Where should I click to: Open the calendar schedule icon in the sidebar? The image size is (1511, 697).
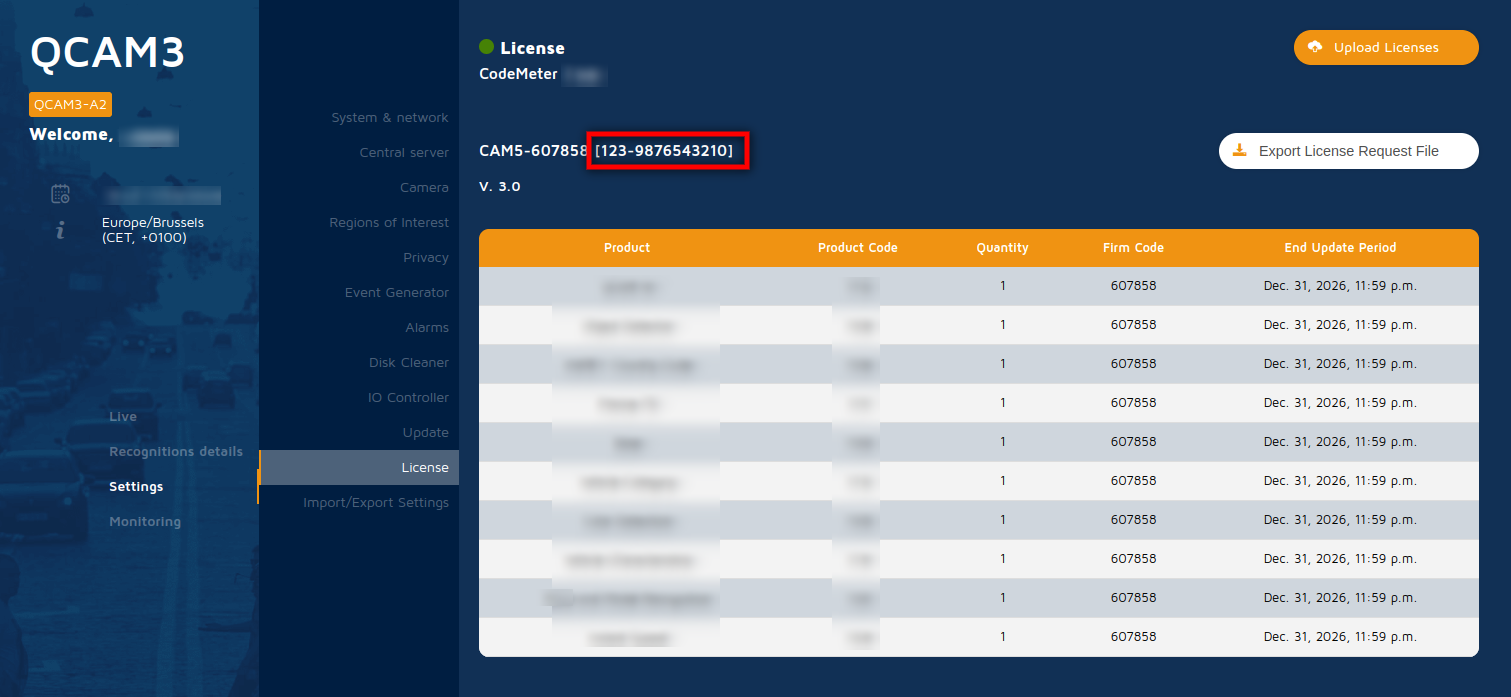[59, 194]
